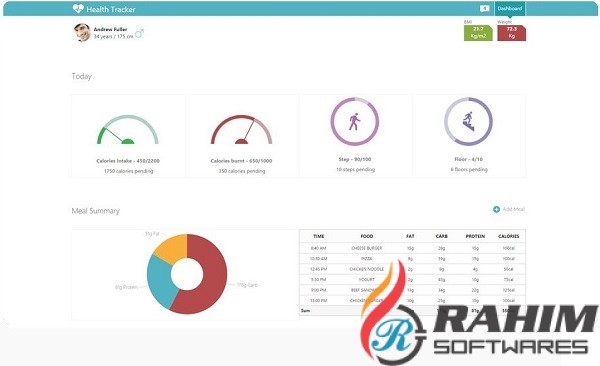Click the Andrew Fuller name text
Screen dimensions: 600x366
pos(110,29)
